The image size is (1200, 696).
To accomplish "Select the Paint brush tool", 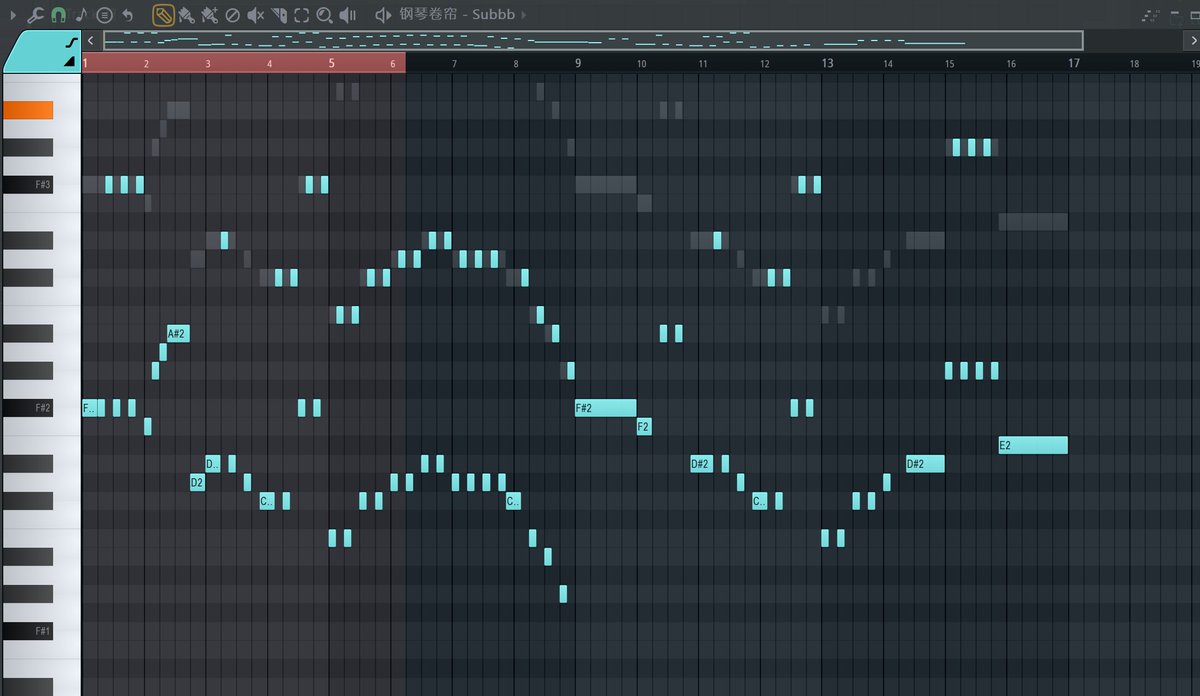I will click(x=186, y=15).
